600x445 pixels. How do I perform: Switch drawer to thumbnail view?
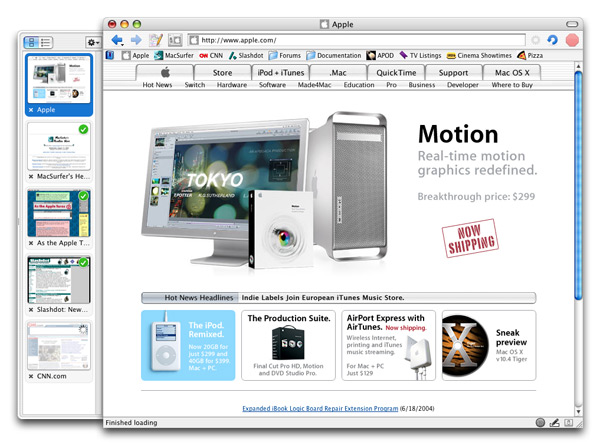pos(31,42)
